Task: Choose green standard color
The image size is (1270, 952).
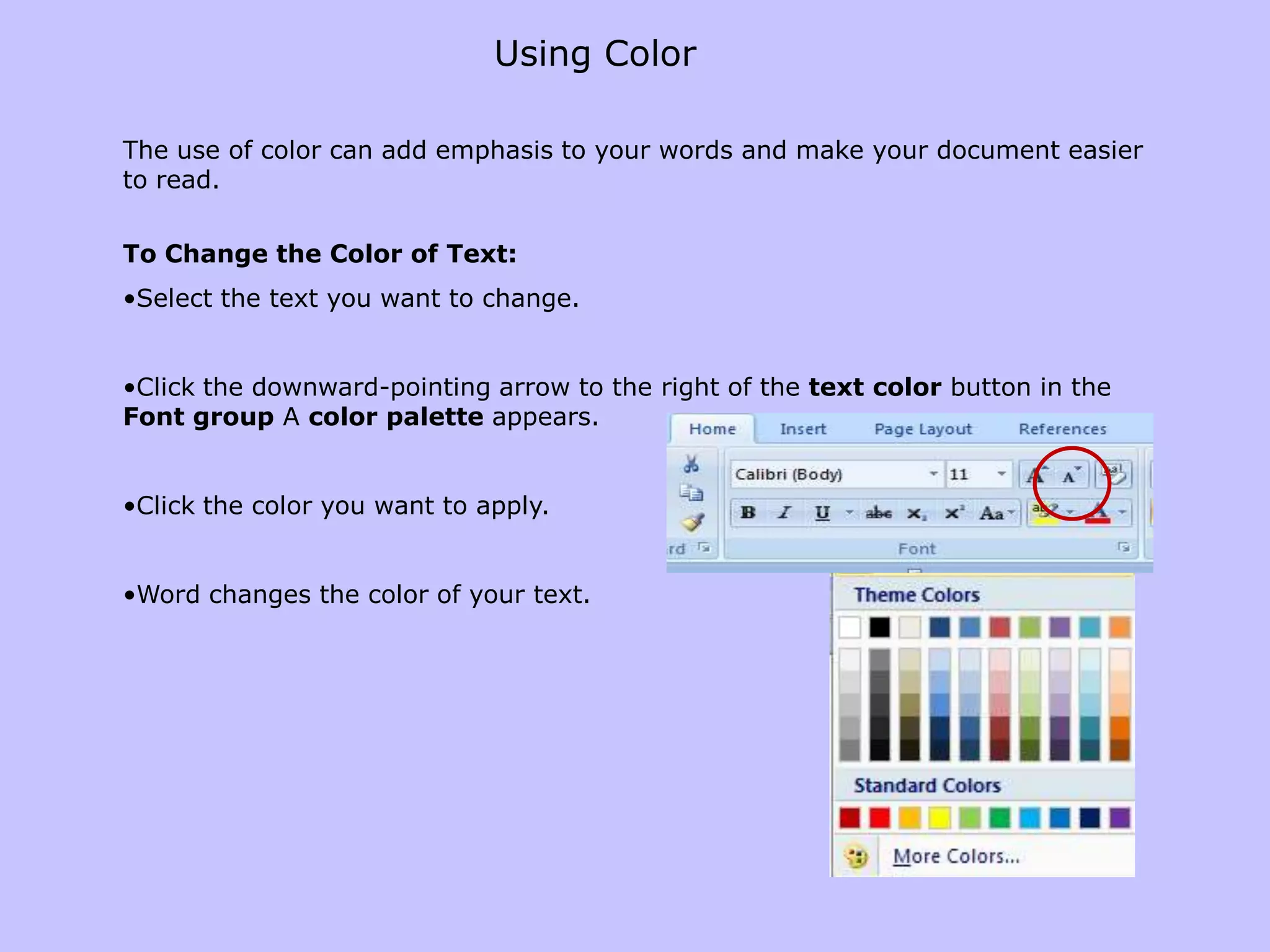Action: point(1000,818)
